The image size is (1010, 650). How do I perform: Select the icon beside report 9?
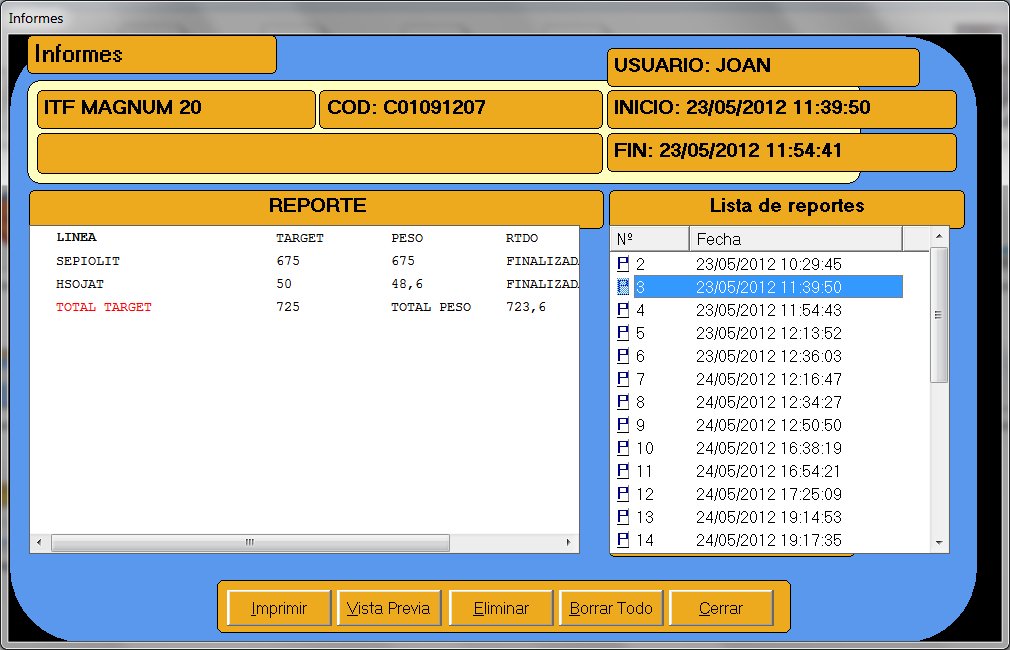click(x=623, y=425)
